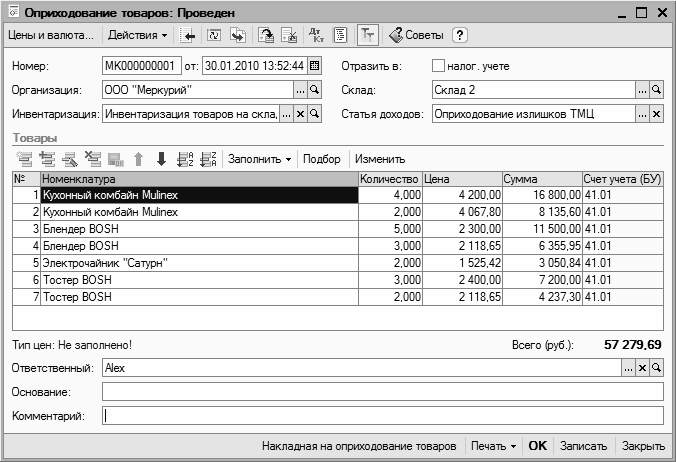
Task: Click the 'Сумма' column header
Action: point(542,179)
